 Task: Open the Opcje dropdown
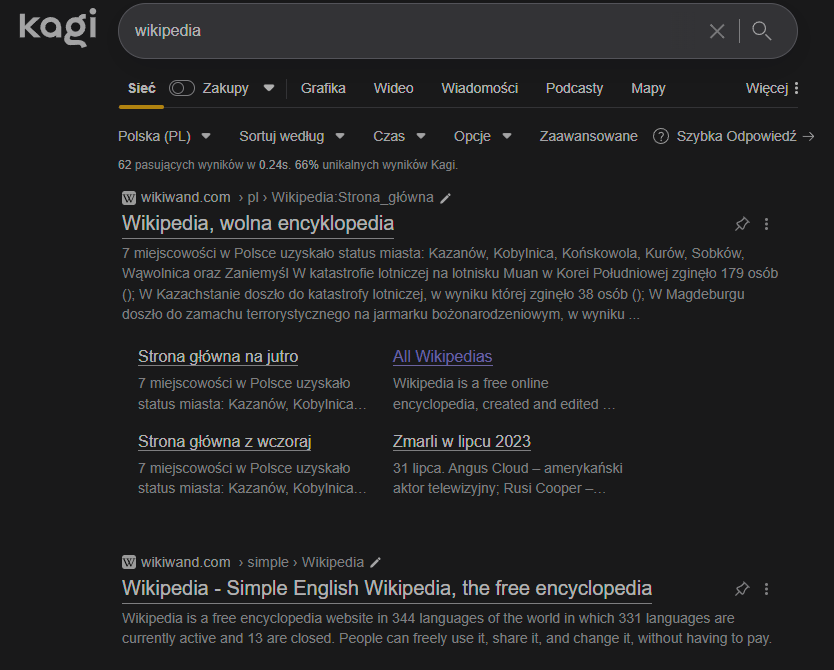click(482, 136)
